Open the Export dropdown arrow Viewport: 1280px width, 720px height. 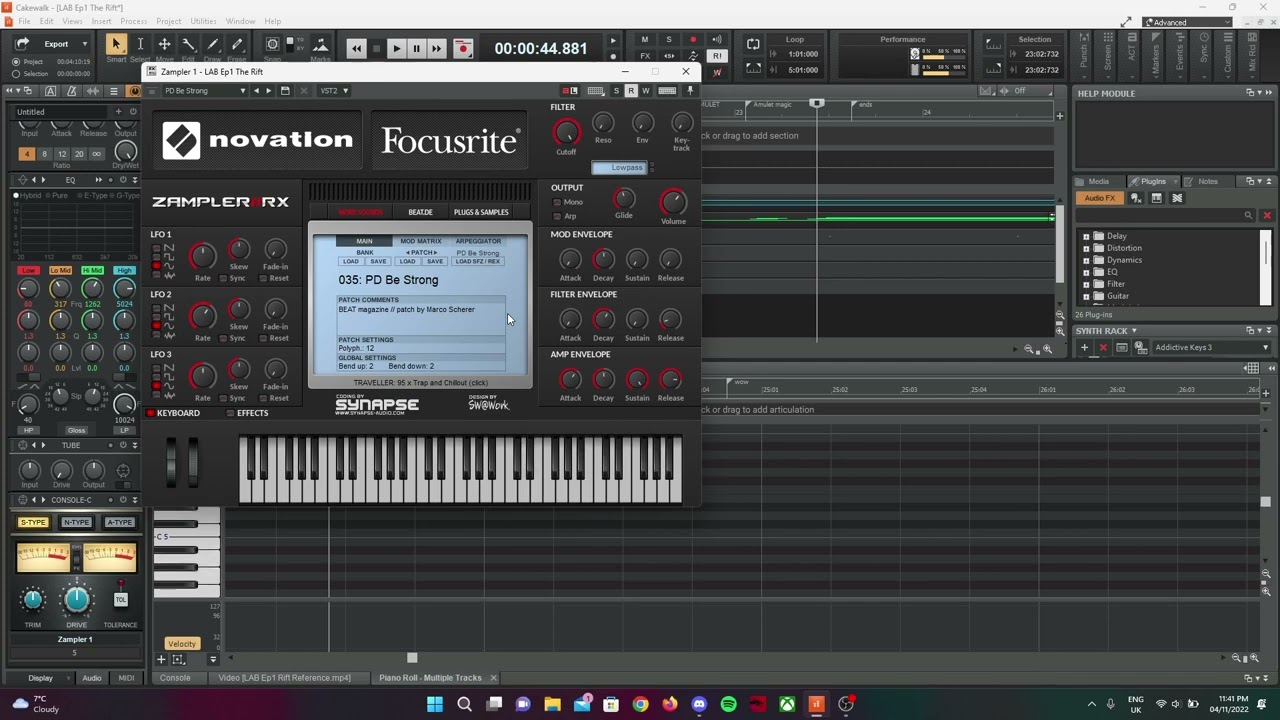click(x=85, y=44)
